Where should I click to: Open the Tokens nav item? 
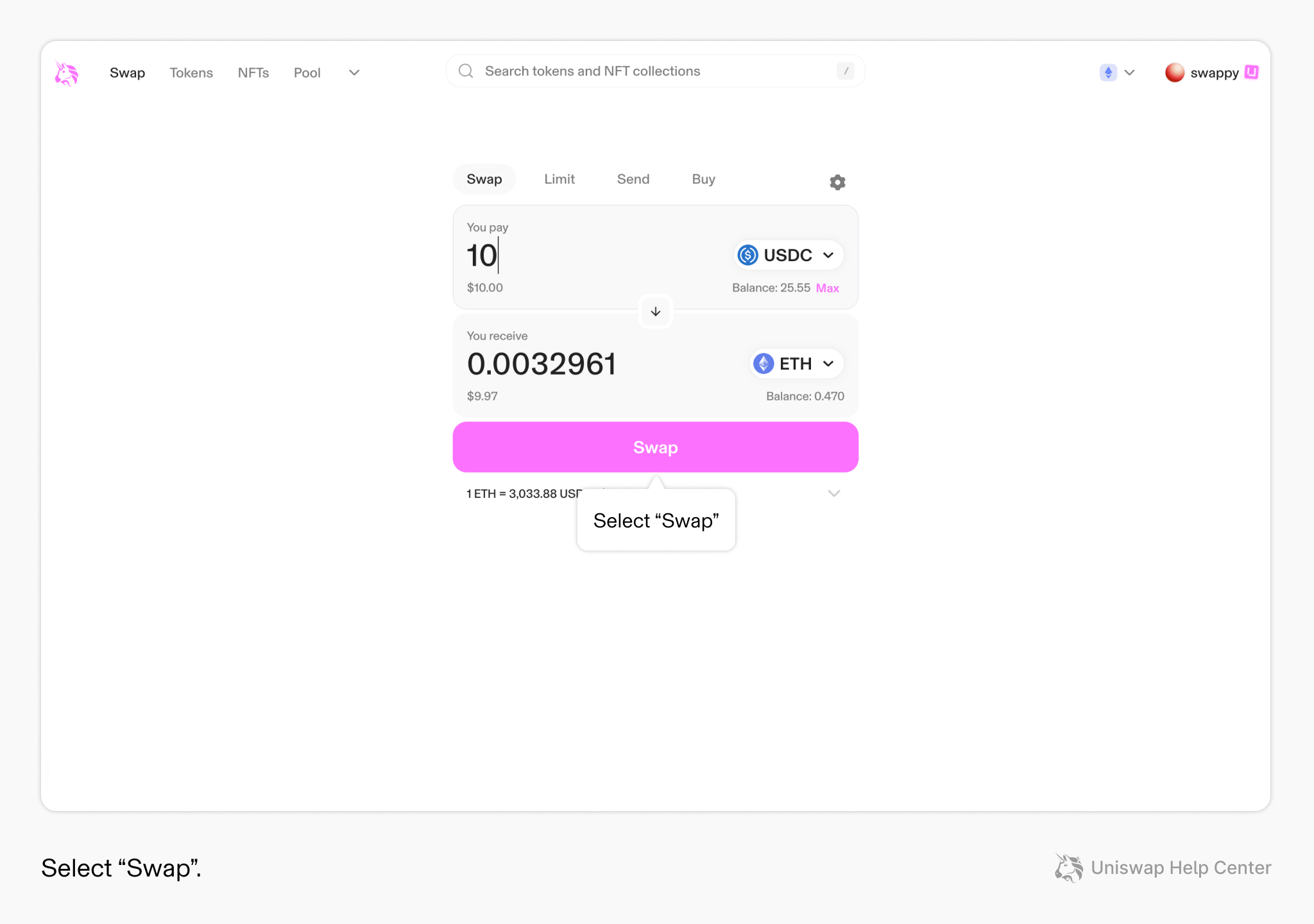point(191,73)
